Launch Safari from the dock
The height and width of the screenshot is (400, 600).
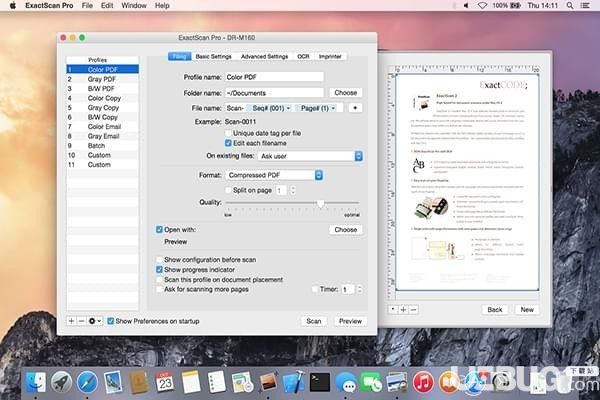(x=87, y=382)
